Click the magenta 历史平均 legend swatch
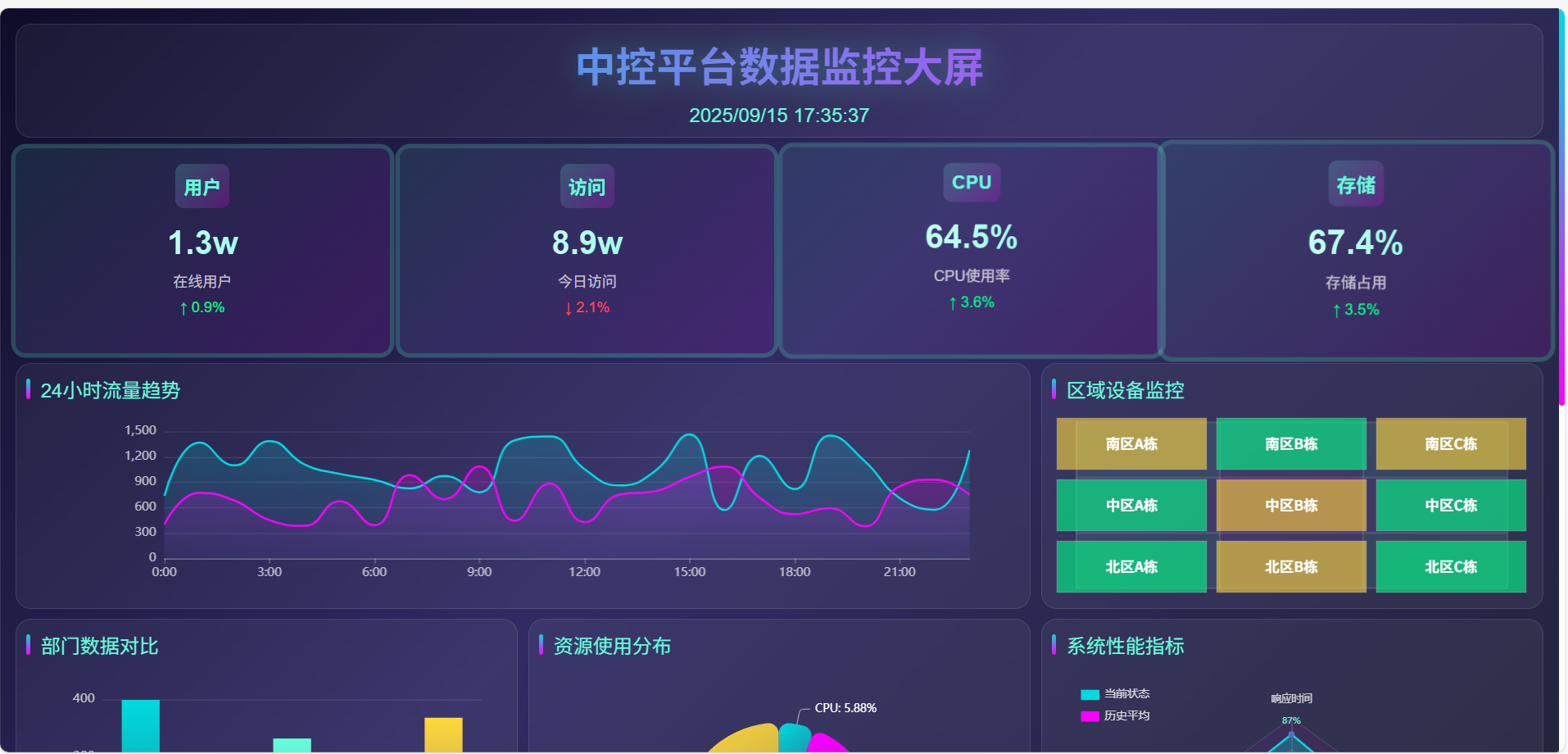 point(1090,715)
